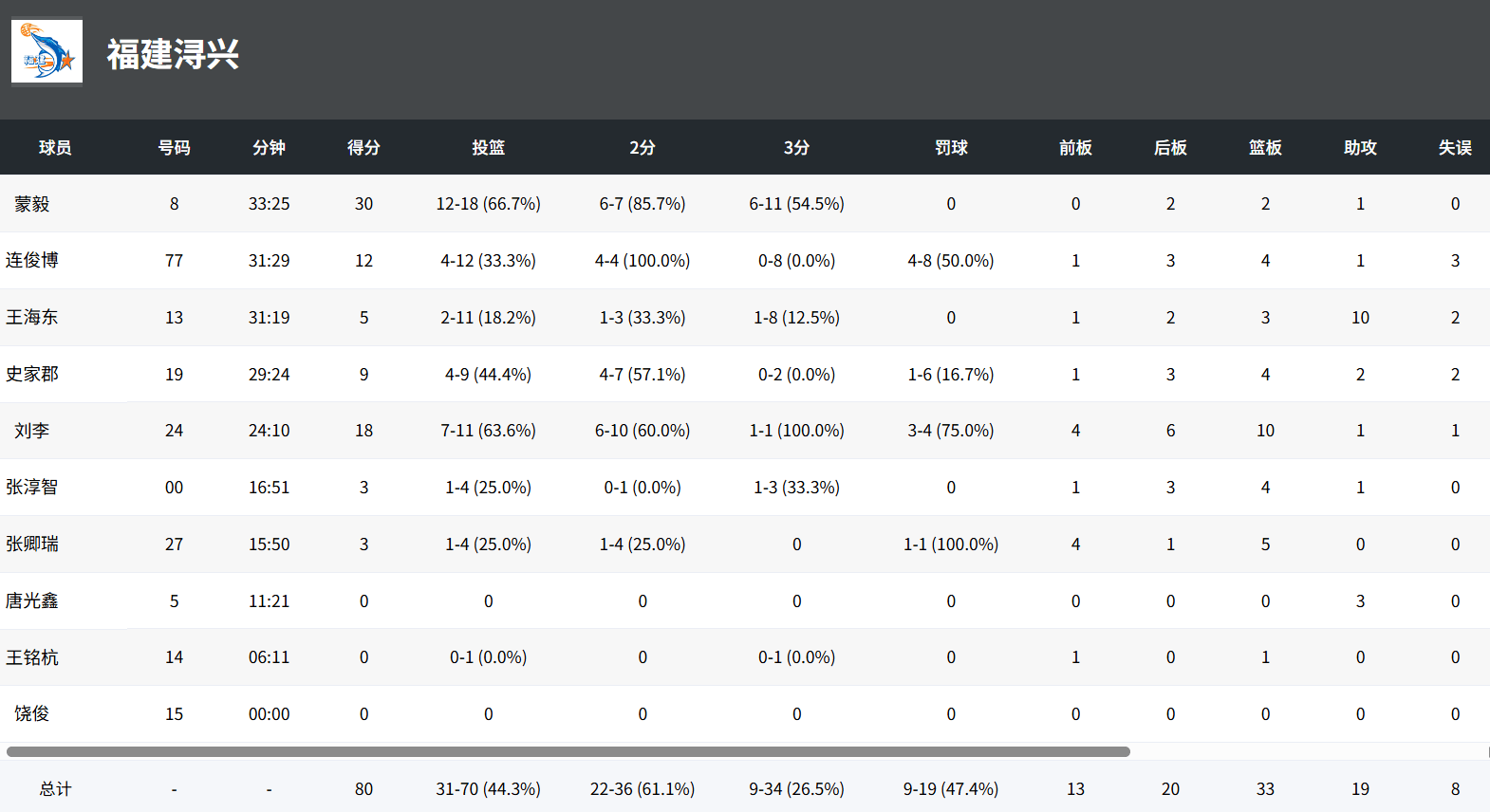
Task: Click the horizontal scrollbar under the table
Action: pyautogui.click(x=568, y=752)
